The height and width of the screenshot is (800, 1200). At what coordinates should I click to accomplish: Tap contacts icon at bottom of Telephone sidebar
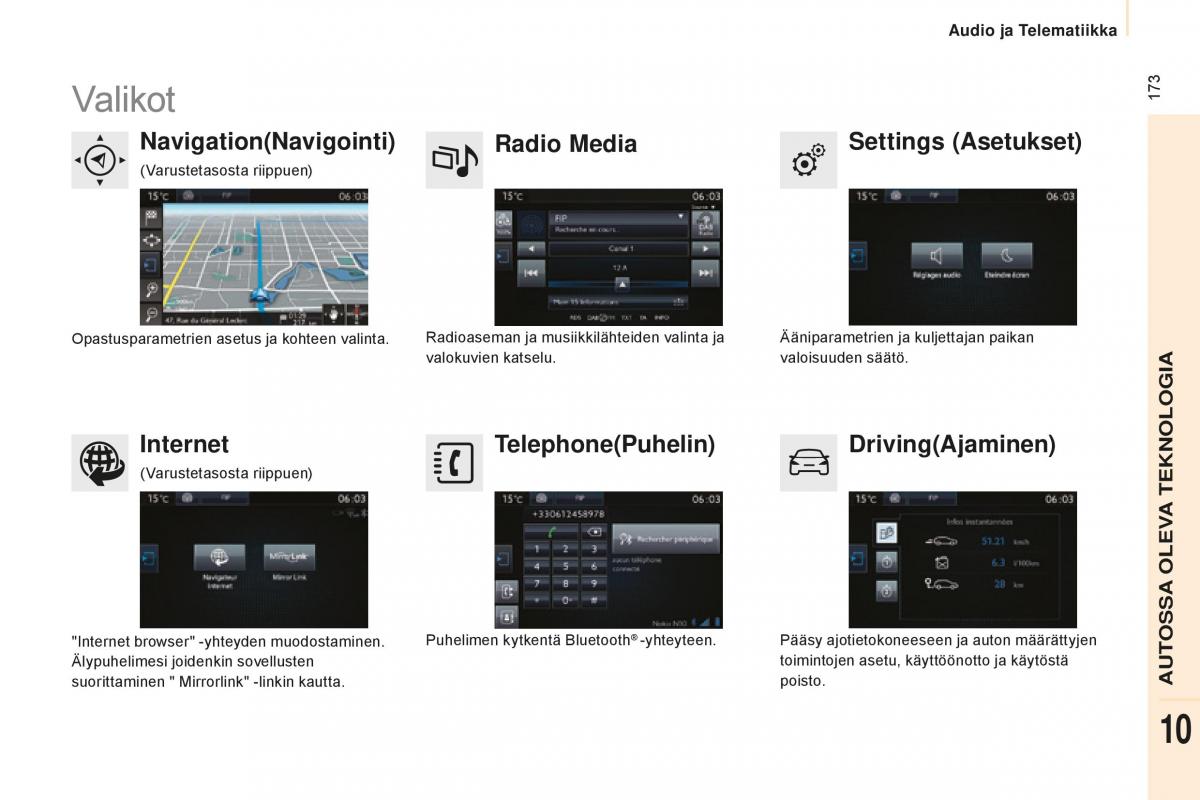click(x=506, y=616)
